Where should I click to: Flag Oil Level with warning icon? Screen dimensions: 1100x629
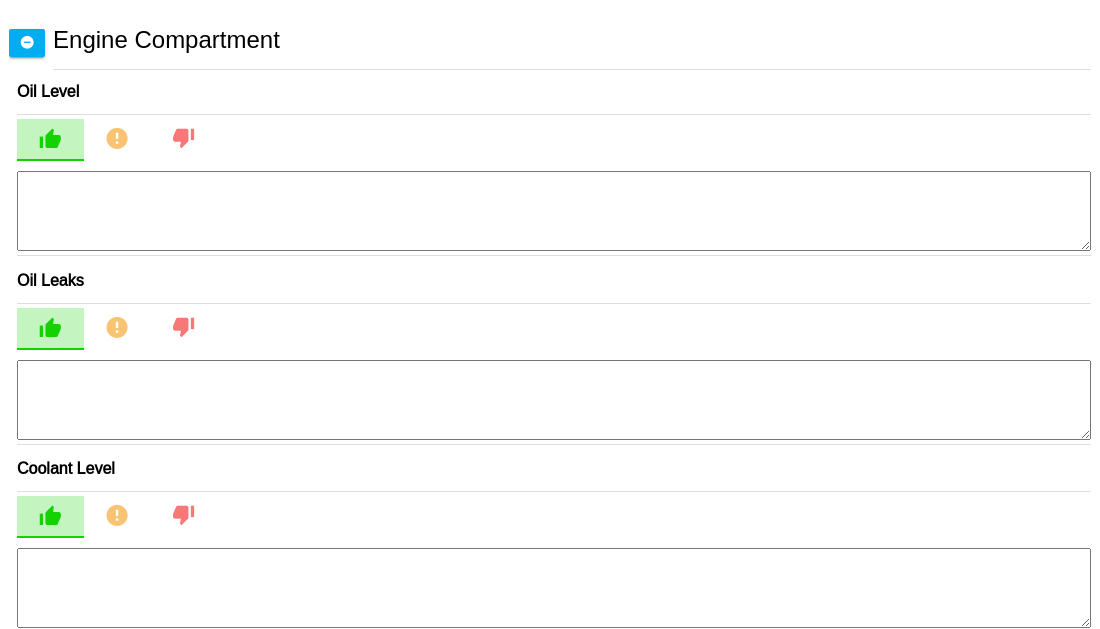pyautogui.click(x=117, y=139)
